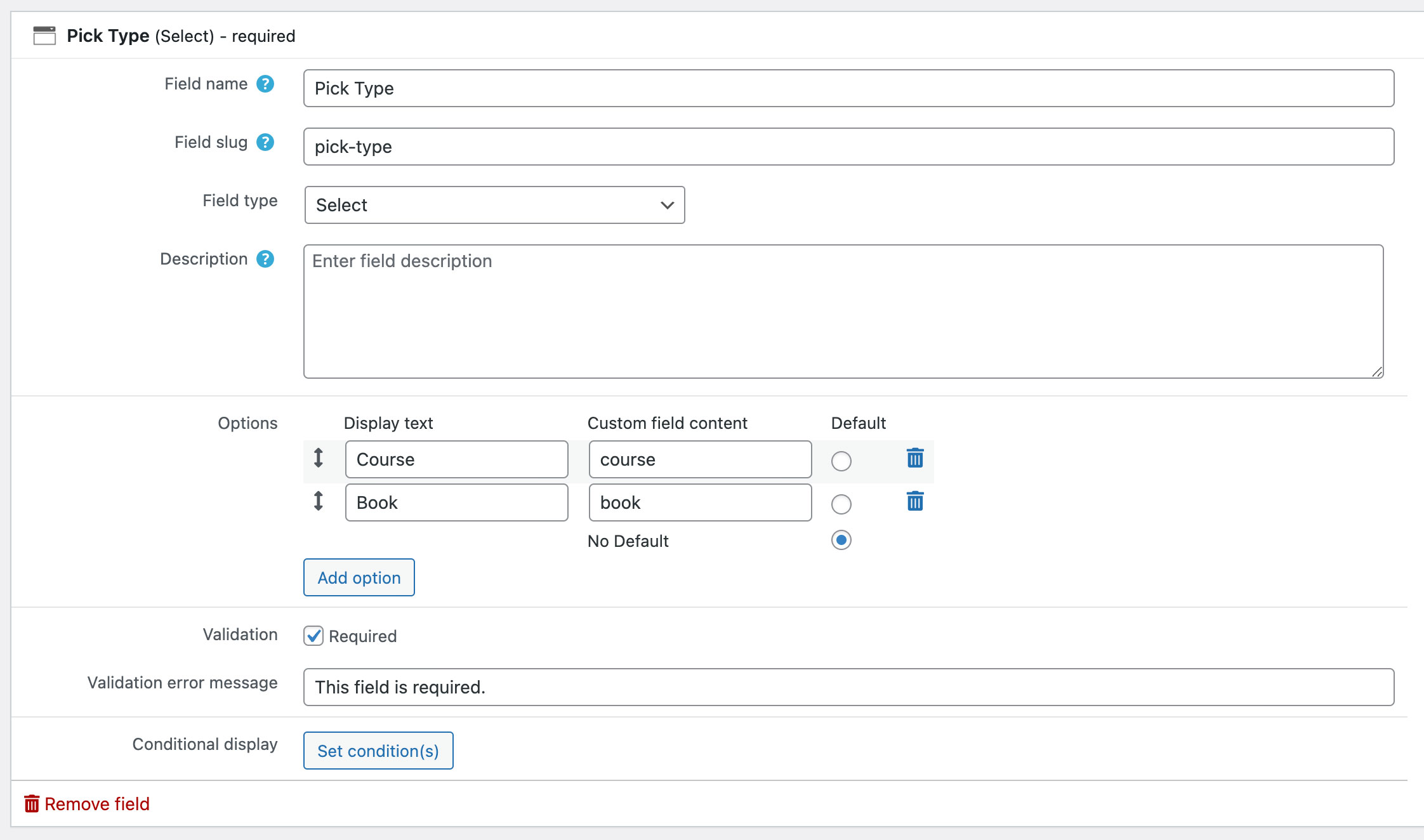The width and height of the screenshot is (1424, 840).
Task: Grab the reorder handle for Book option
Action: coord(319,501)
